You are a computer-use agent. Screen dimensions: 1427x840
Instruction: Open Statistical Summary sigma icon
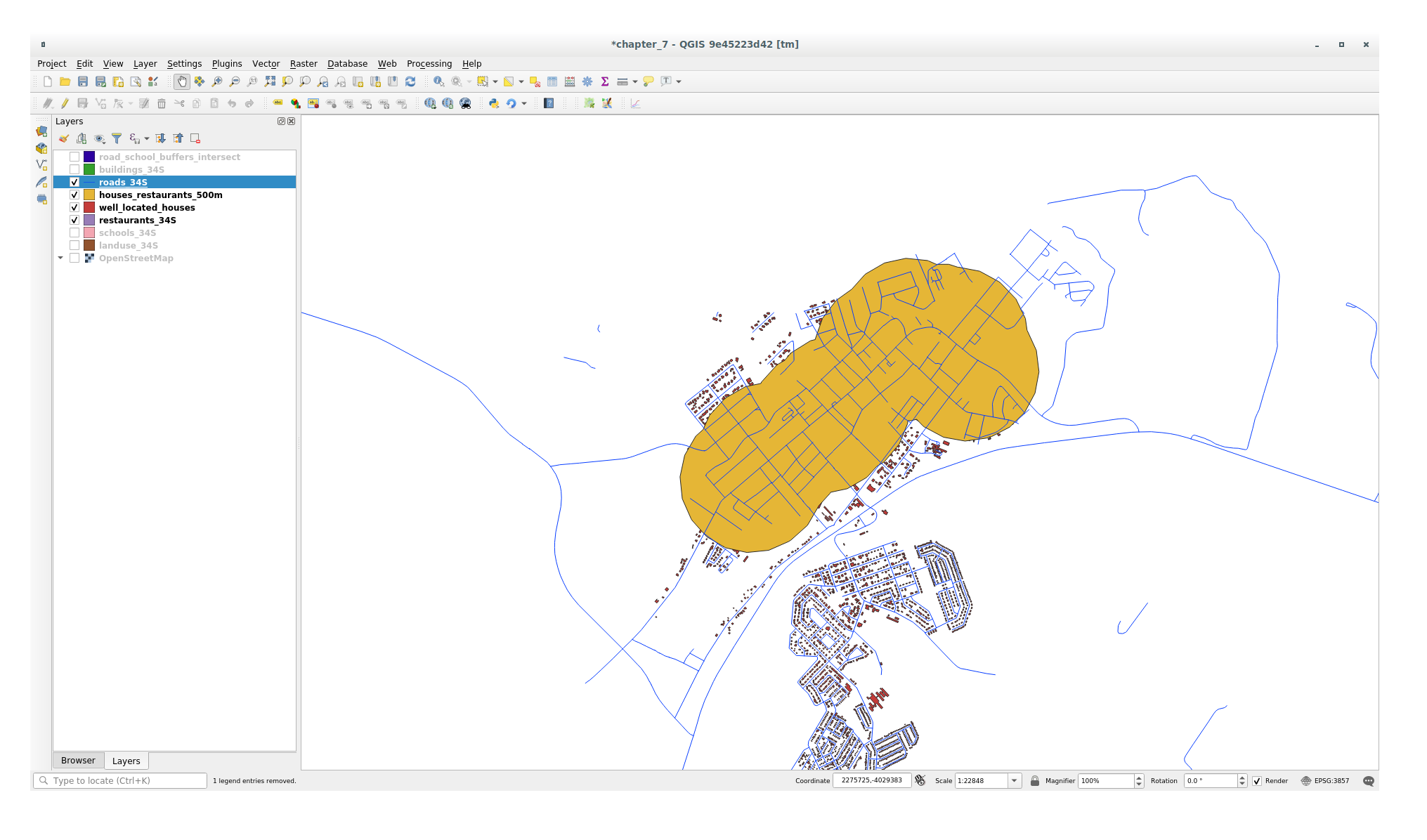[604, 81]
